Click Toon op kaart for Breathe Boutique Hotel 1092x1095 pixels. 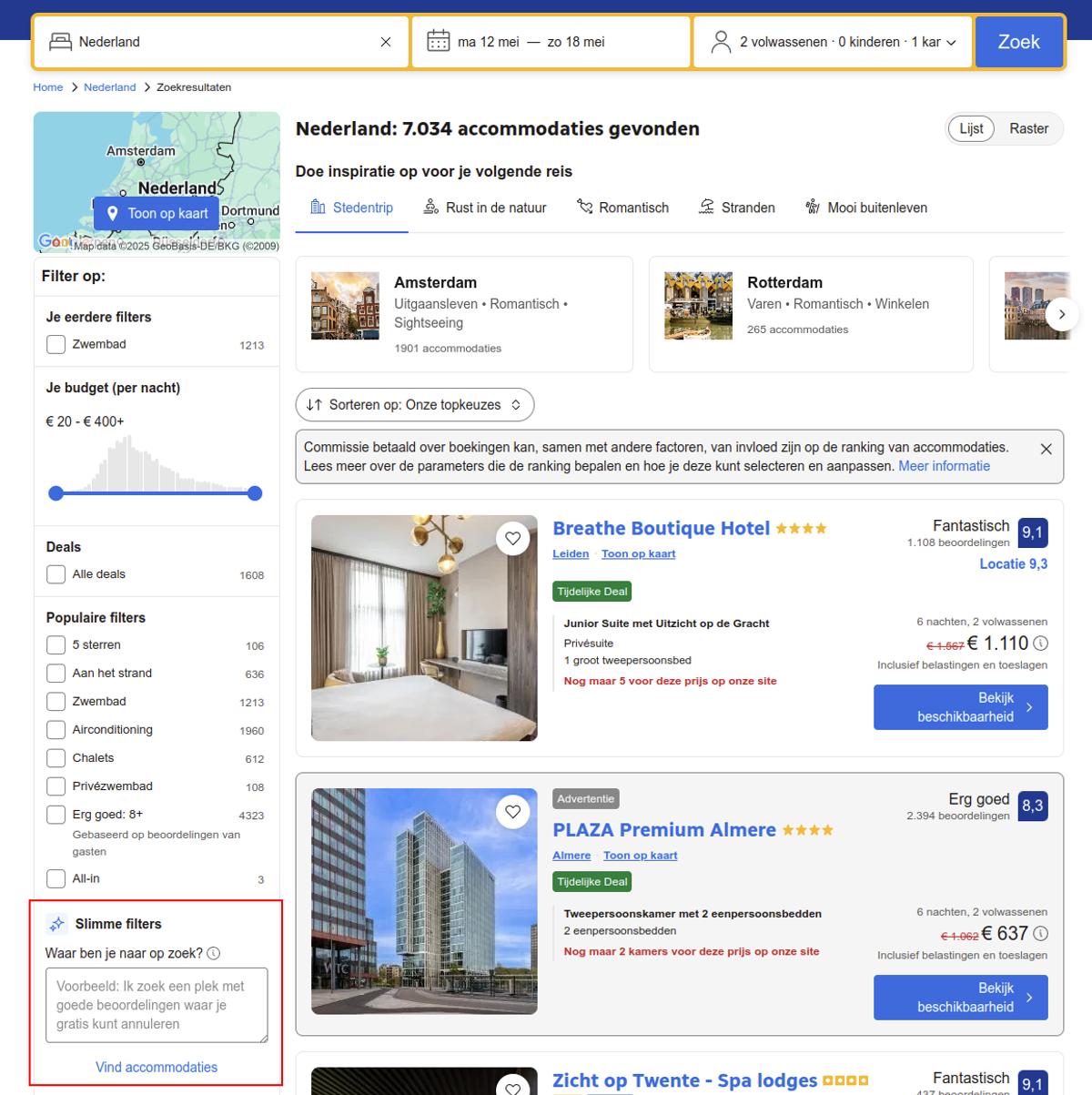click(x=638, y=553)
